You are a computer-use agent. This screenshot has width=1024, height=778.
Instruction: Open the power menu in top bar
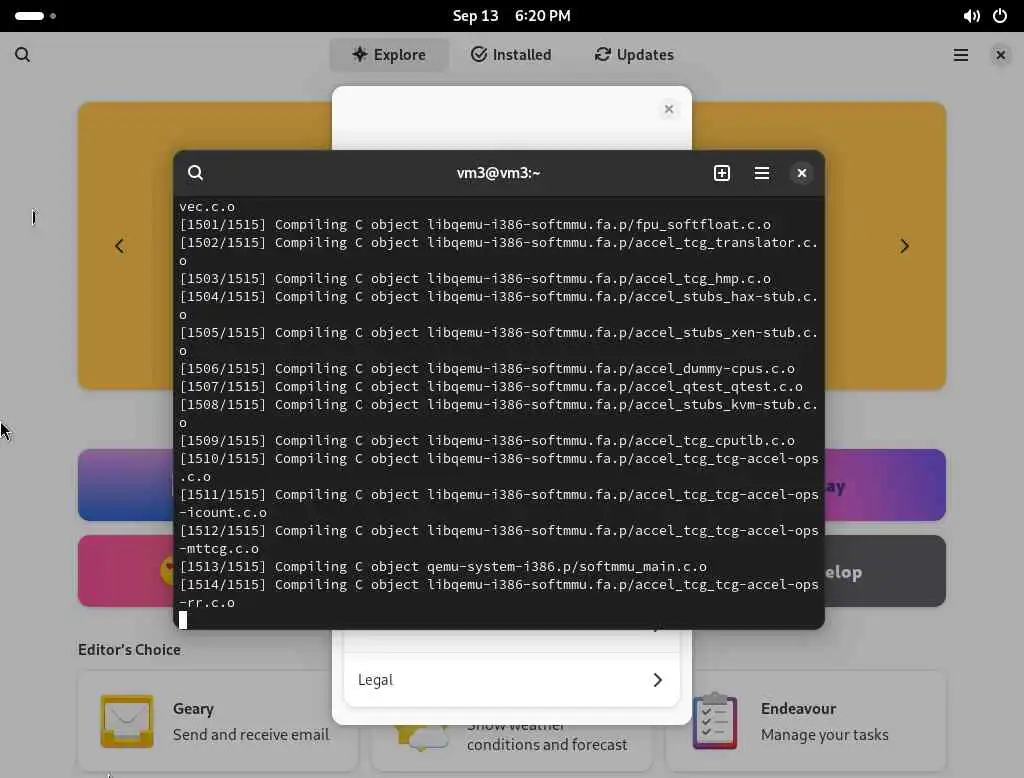[1000, 16]
